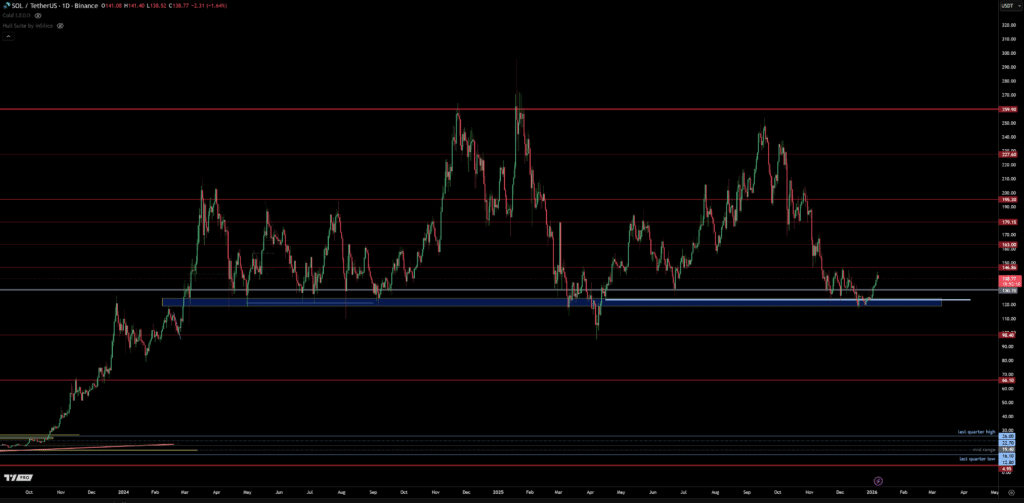The width and height of the screenshot is (1024, 503).
Task: Toggle visibility of Hull Suite indicator
Action: (60, 25)
